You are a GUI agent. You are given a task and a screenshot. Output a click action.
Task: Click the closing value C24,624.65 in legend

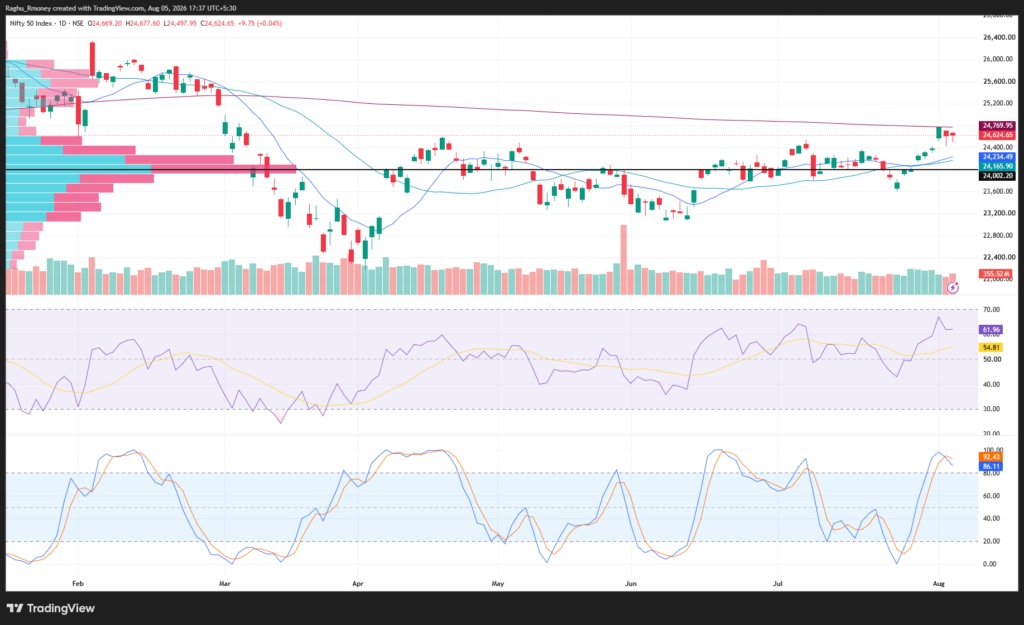(x=217, y=24)
